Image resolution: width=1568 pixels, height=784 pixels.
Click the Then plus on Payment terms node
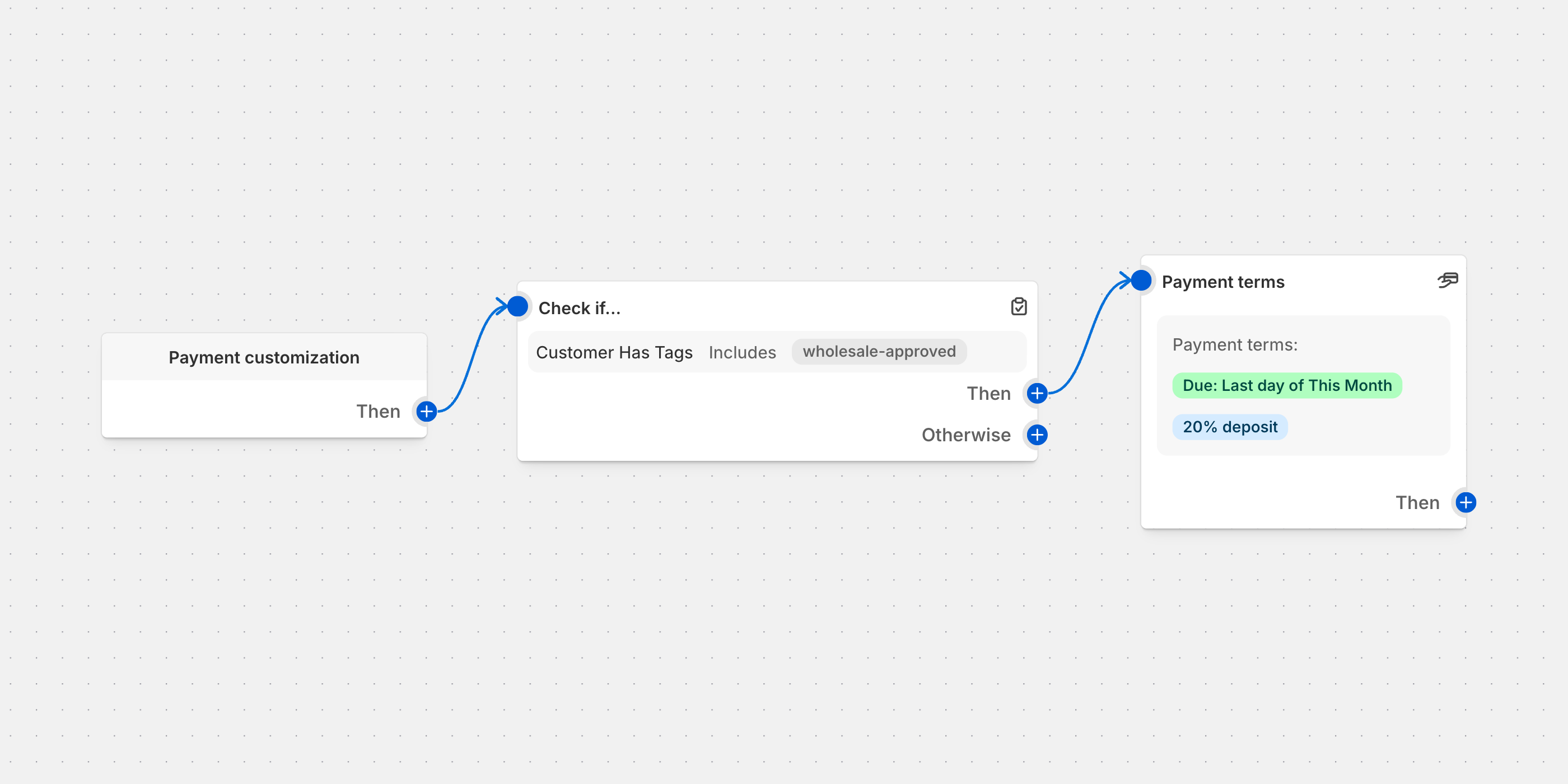click(x=1466, y=502)
